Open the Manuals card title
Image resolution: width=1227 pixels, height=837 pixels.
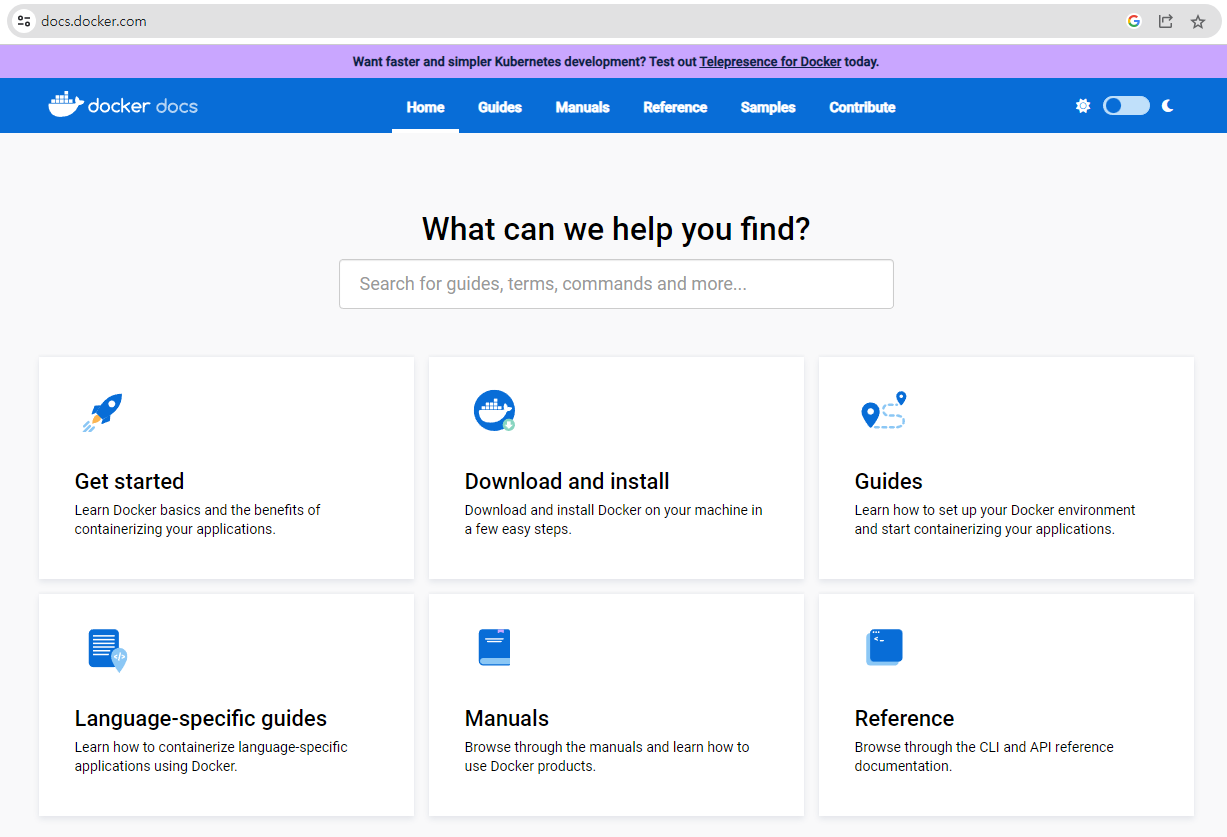506,718
